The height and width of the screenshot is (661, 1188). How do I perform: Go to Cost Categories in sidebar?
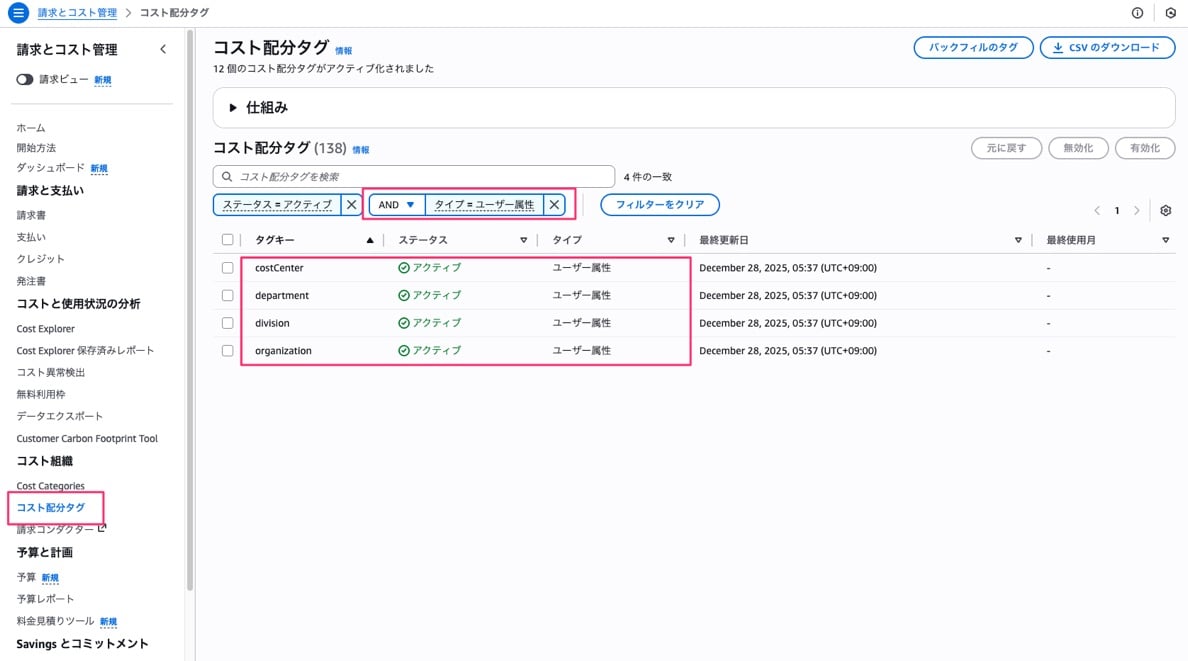pyautogui.click(x=51, y=486)
